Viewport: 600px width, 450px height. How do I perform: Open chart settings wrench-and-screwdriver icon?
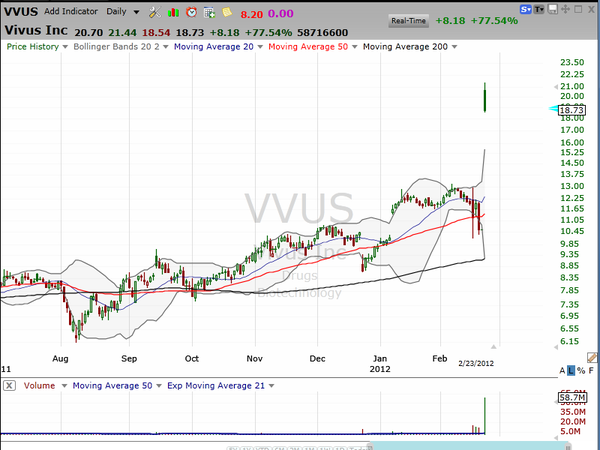(x=155, y=13)
